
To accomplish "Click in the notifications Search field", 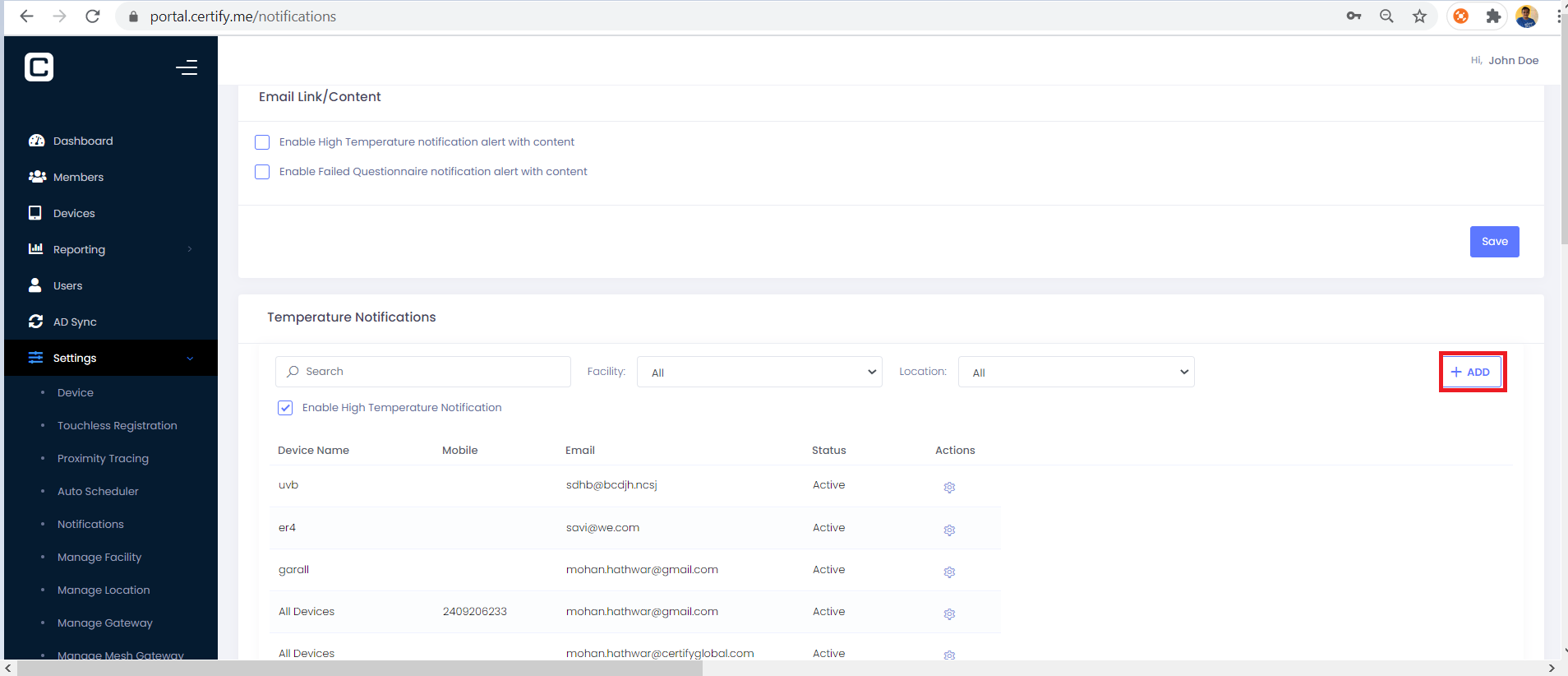I will (422, 372).
